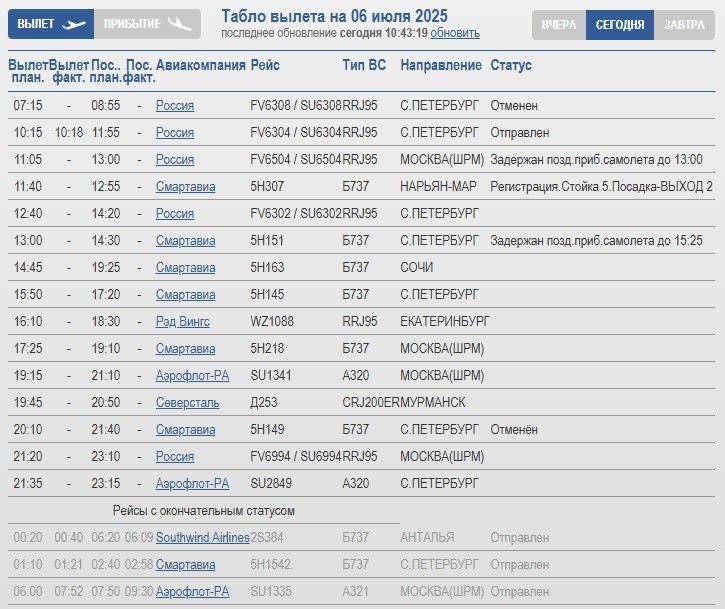Click the Рейс column header
Screen dimensions: 725x609
point(265,65)
